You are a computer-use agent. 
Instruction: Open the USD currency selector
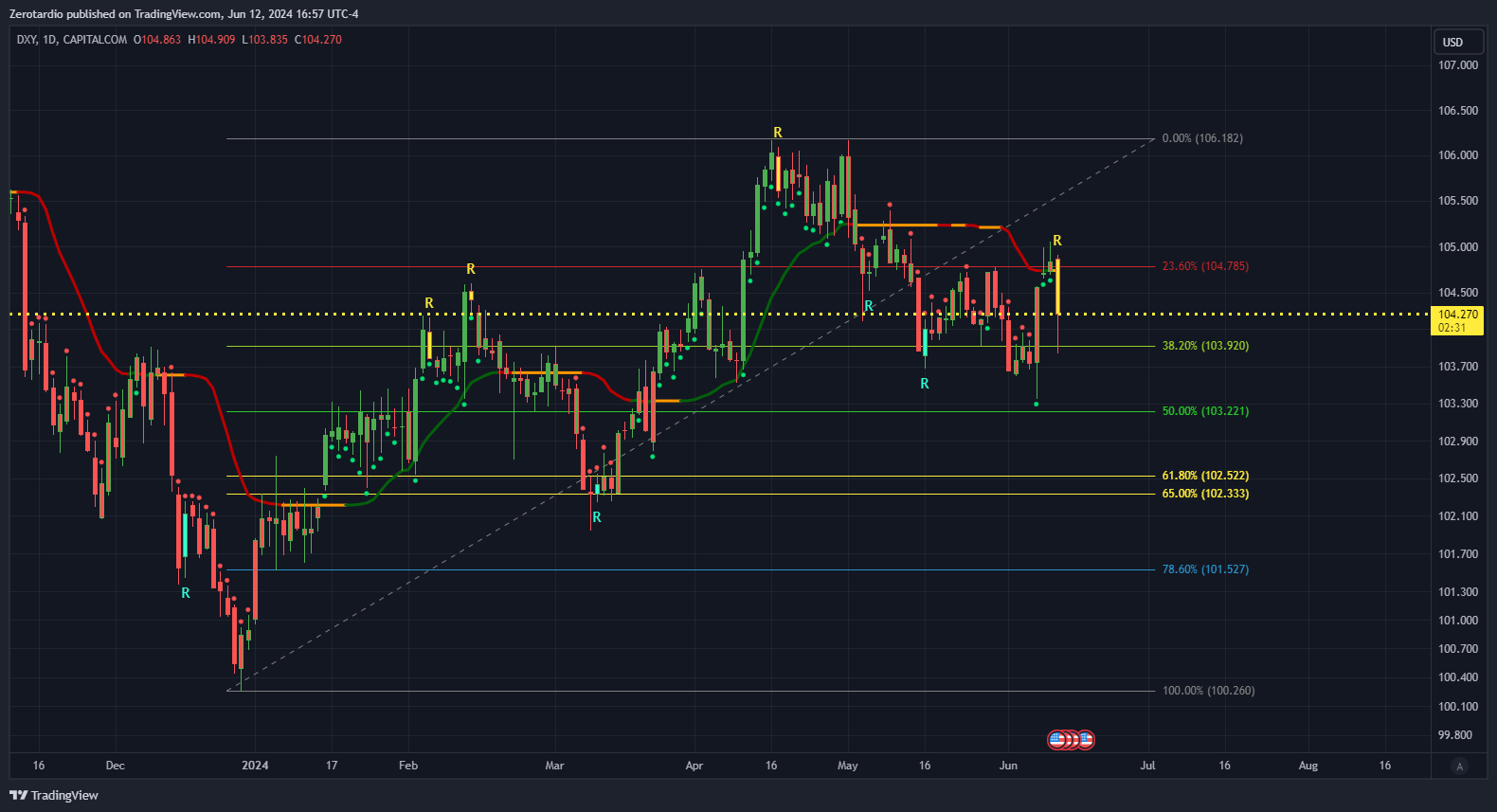click(1457, 42)
